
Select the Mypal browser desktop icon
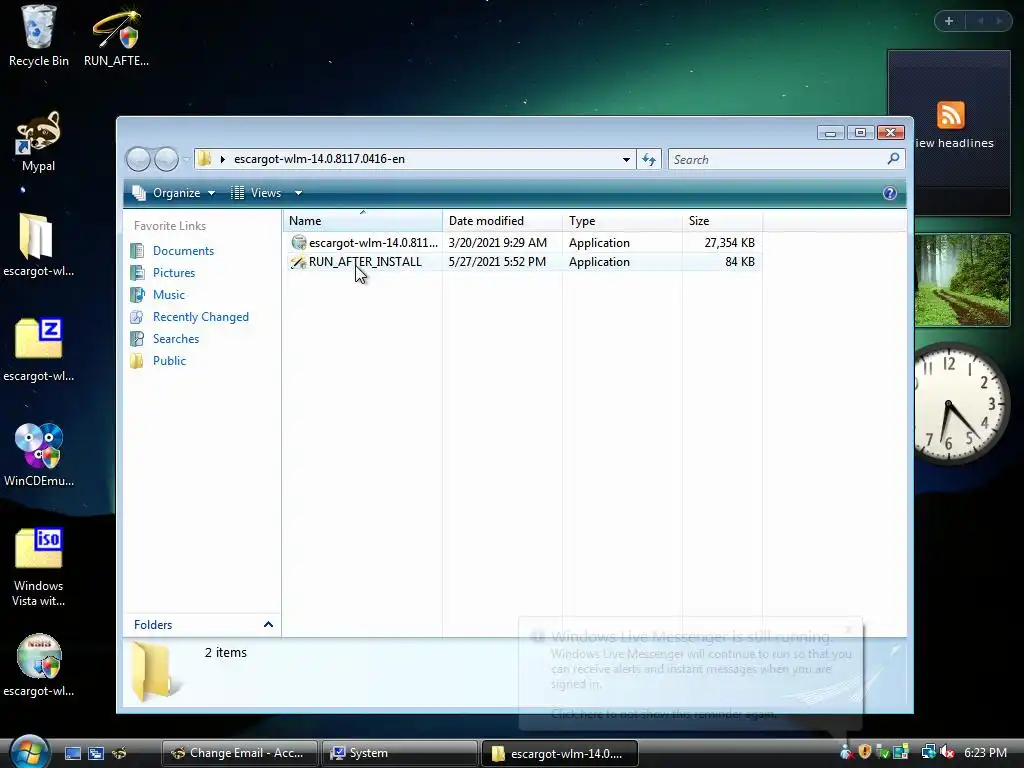(39, 141)
